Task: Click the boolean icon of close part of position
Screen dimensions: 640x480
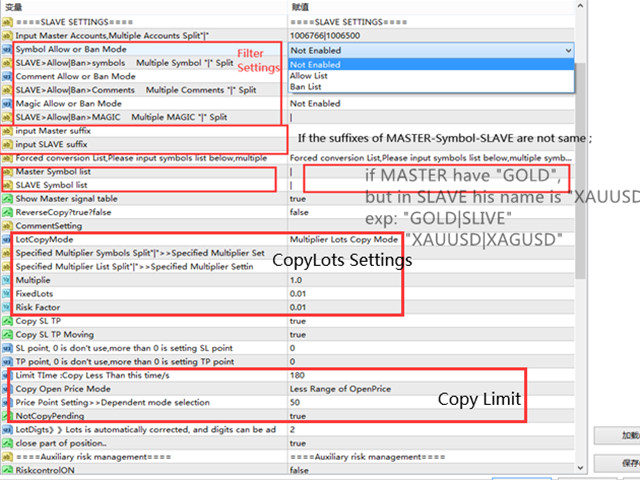Action: pyautogui.click(x=7, y=443)
